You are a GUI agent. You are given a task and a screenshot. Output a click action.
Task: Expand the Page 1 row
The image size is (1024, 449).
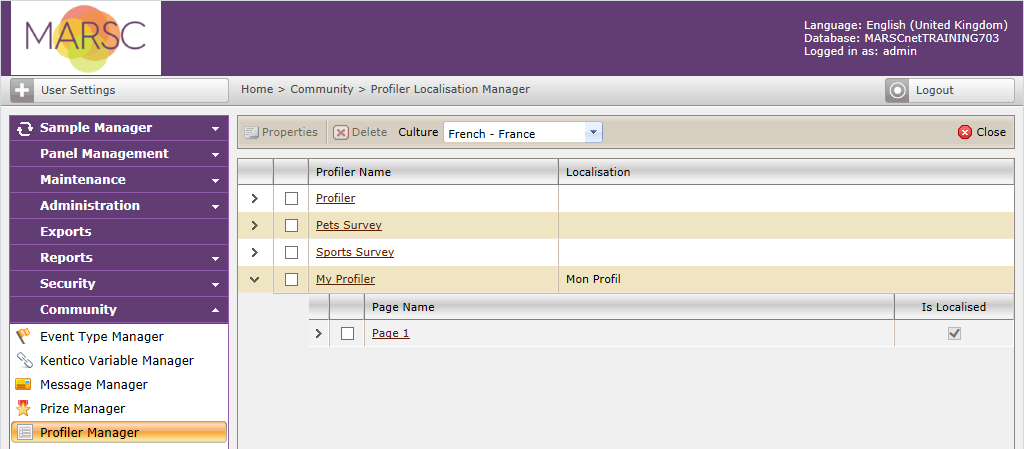(x=319, y=333)
